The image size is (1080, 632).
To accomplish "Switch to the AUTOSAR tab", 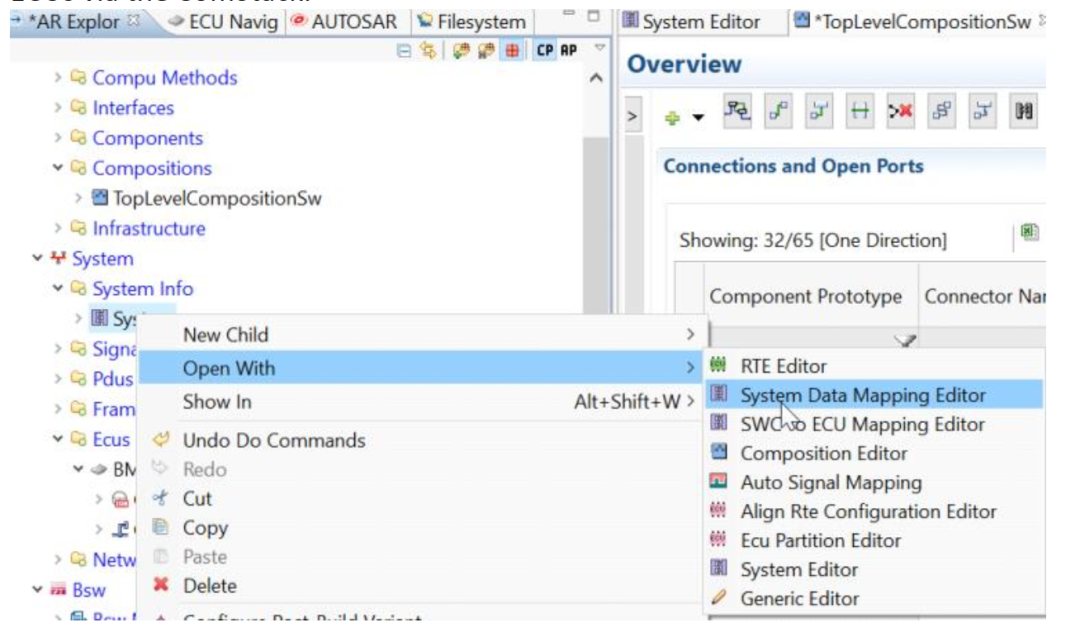I will point(344,22).
